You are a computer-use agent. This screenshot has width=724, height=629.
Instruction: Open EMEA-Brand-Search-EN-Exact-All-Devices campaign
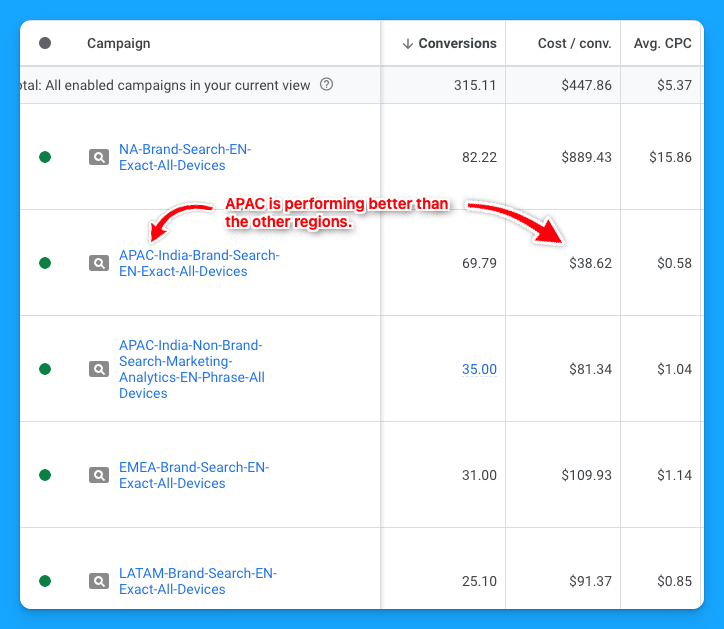(194, 475)
